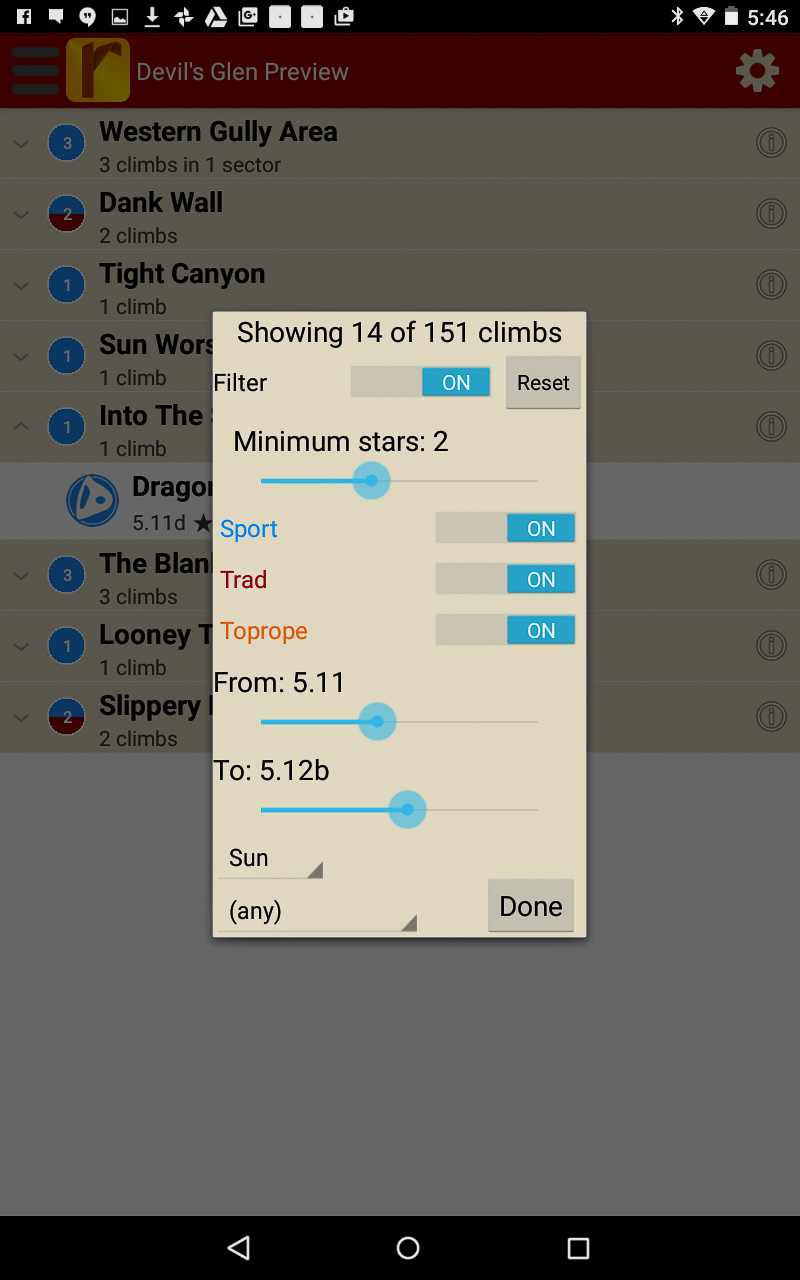Click the Minimum stars slider handle
800x1280 pixels.
(372, 481)
